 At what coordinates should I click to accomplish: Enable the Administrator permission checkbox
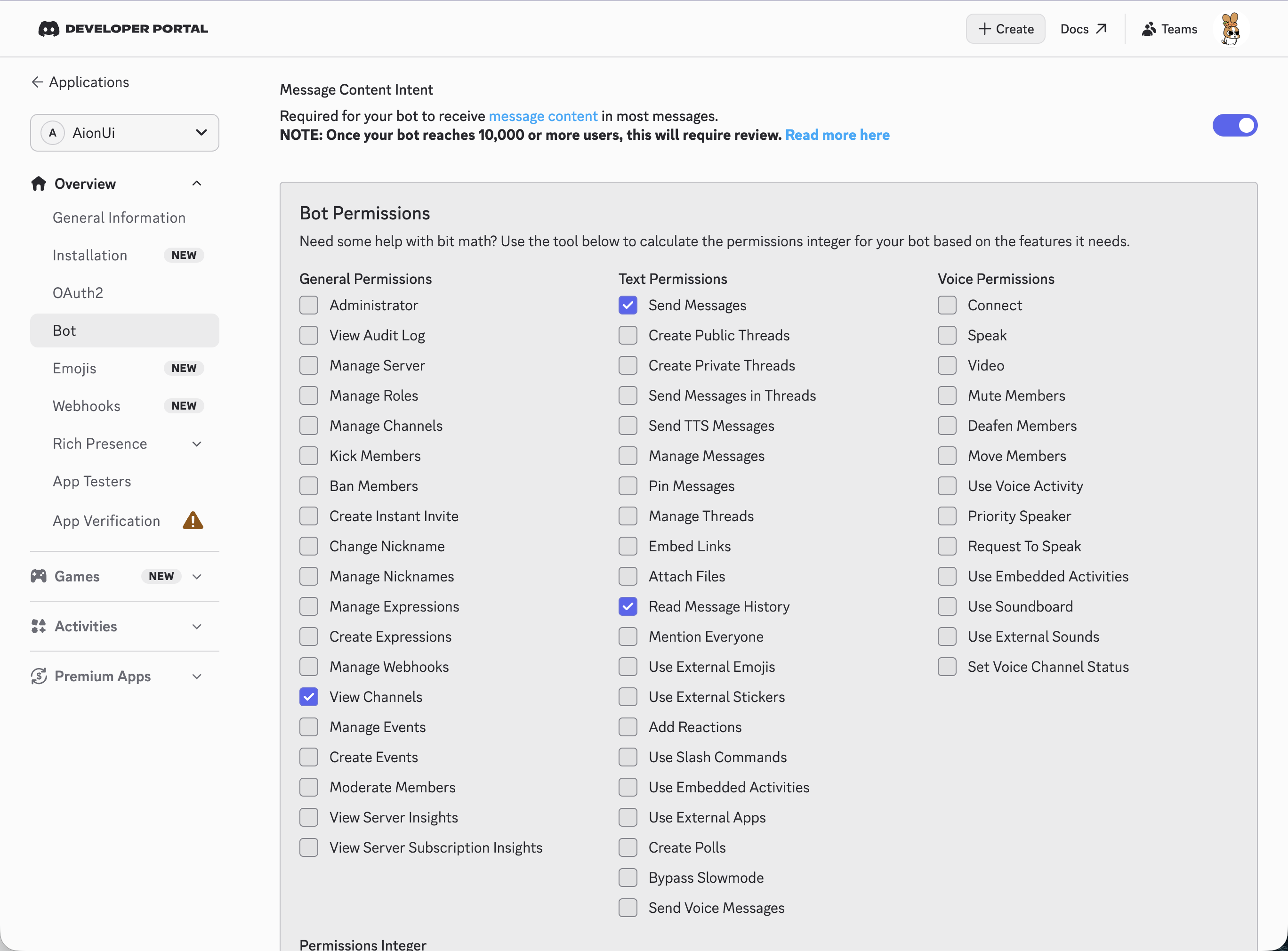click(x=309, y=305)
